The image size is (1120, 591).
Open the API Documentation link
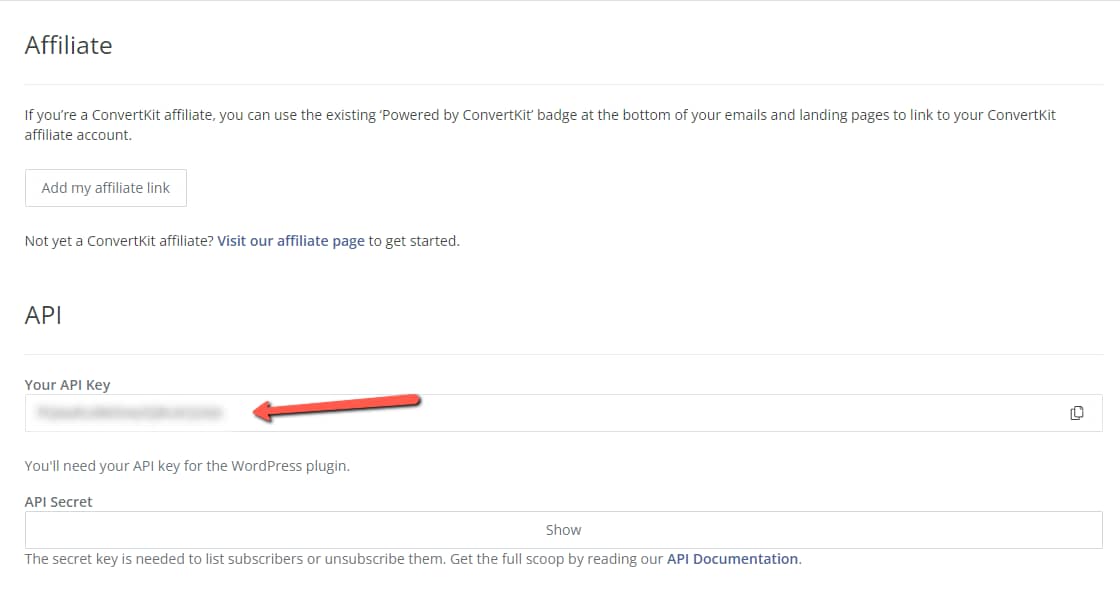[732, 559]
